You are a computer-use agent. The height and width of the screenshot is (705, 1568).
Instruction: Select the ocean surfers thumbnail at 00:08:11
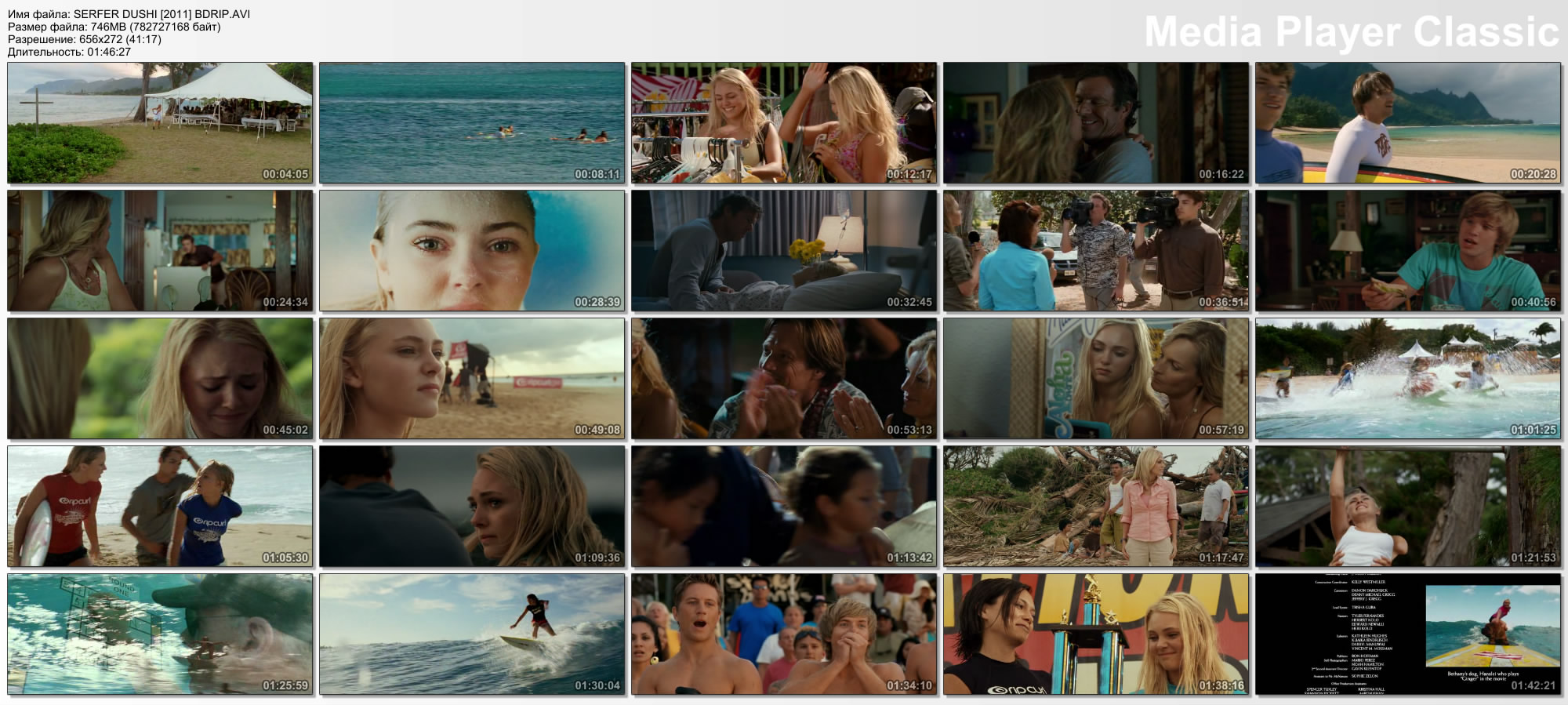(x=472, y=123)
